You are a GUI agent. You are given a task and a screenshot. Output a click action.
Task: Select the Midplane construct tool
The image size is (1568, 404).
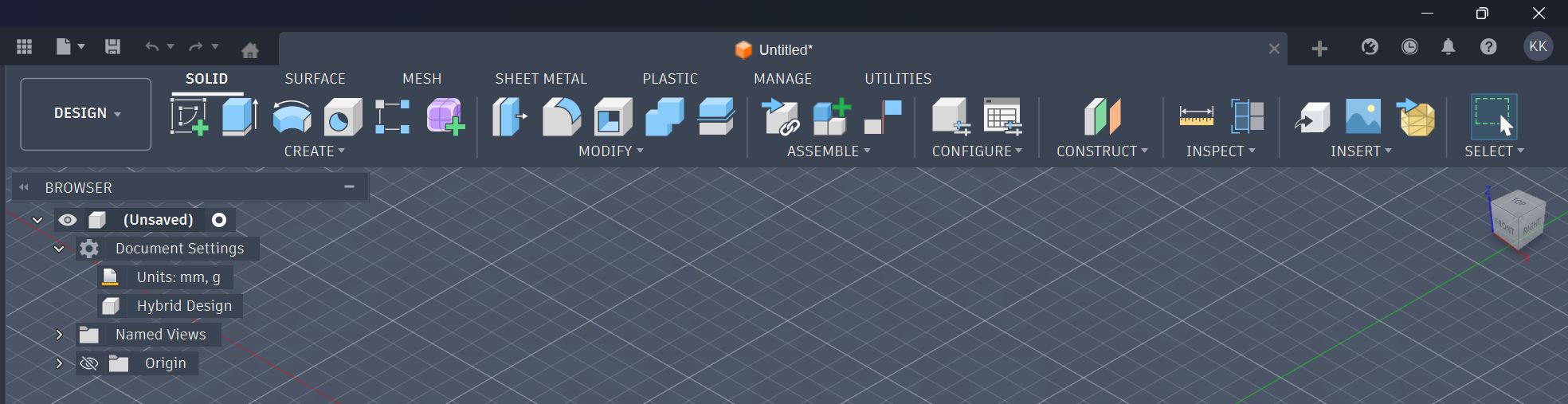[x=1102, y=116]
